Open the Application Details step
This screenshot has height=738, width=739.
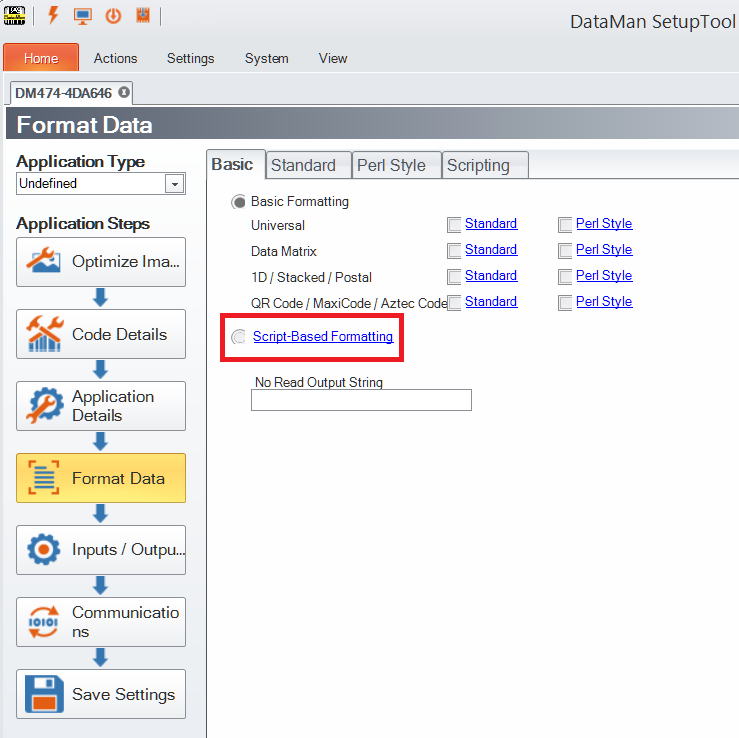101,406
